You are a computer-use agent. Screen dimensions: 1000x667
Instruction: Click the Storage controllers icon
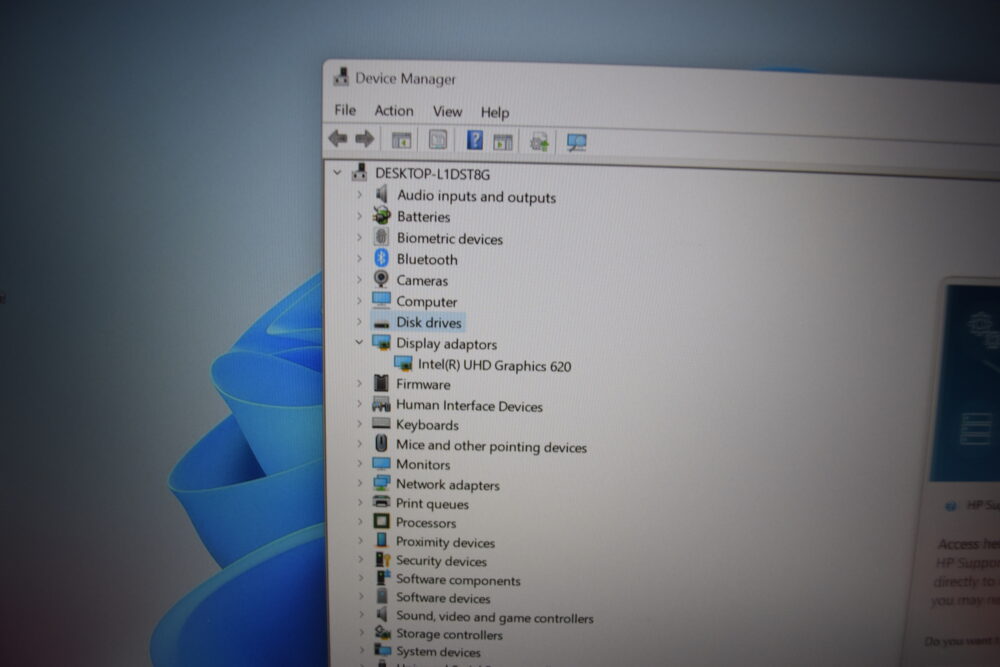tap(383, 633)
